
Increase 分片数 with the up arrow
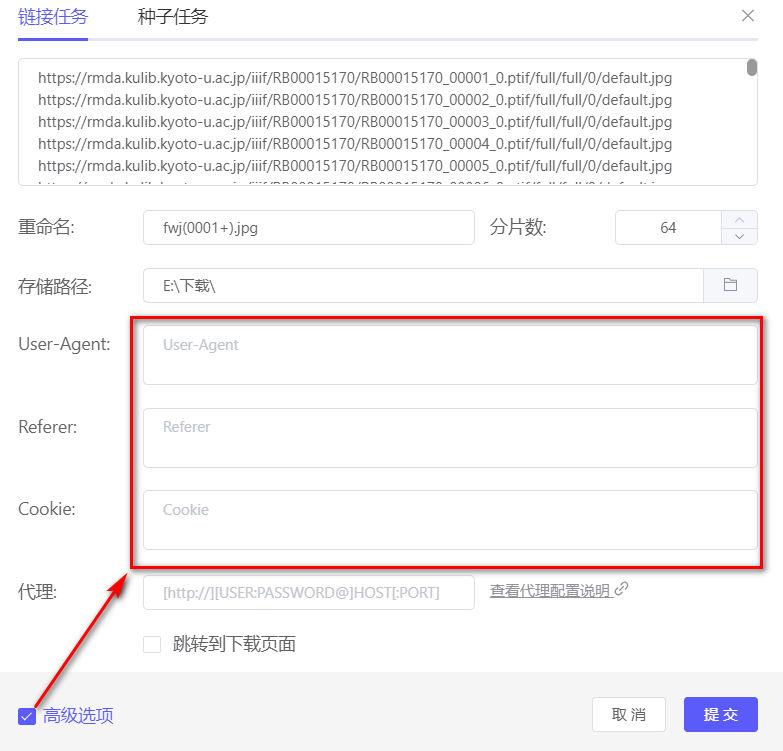pos(739,219)
